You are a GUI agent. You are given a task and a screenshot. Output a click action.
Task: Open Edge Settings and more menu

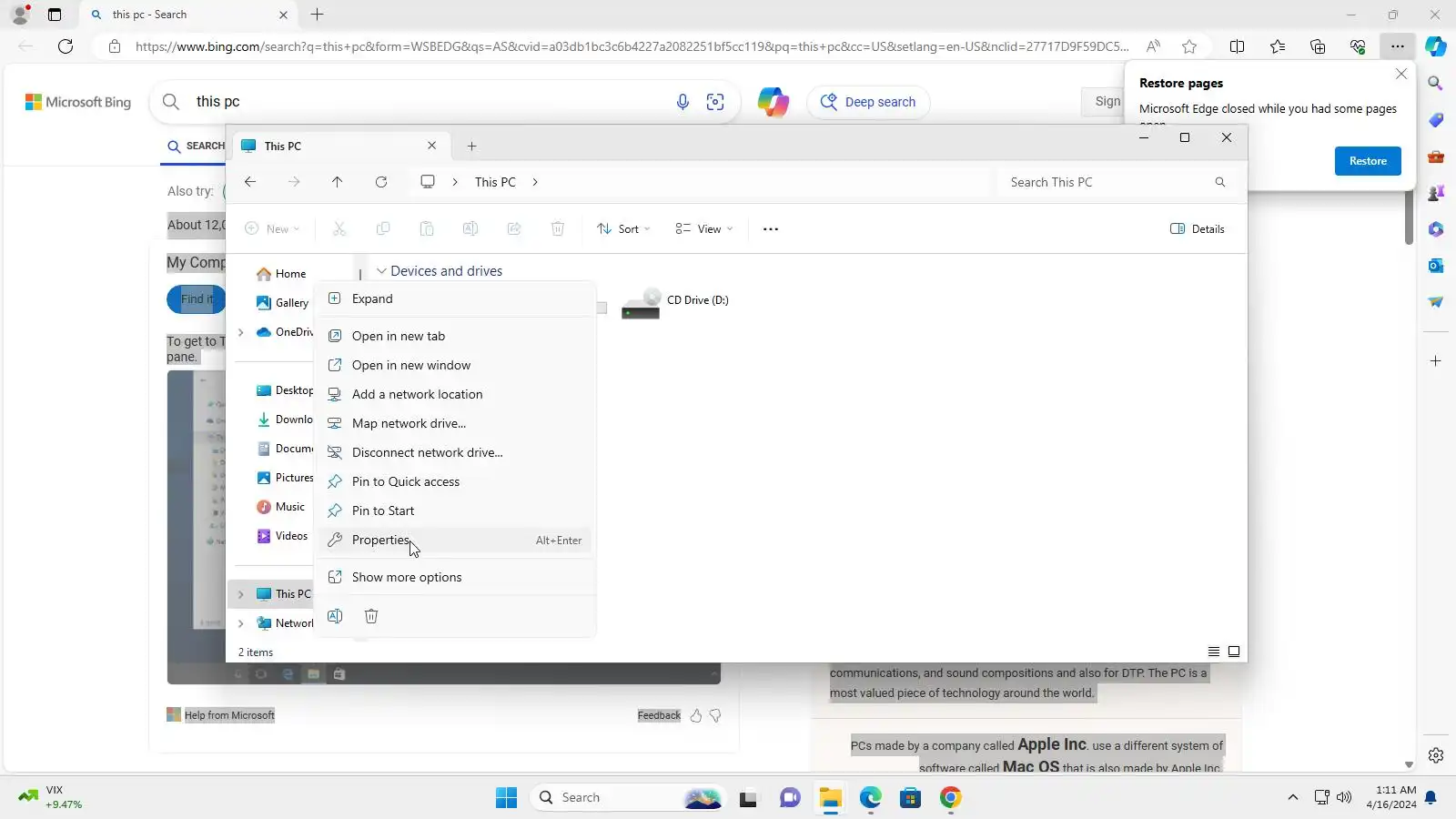[1398, 46]
